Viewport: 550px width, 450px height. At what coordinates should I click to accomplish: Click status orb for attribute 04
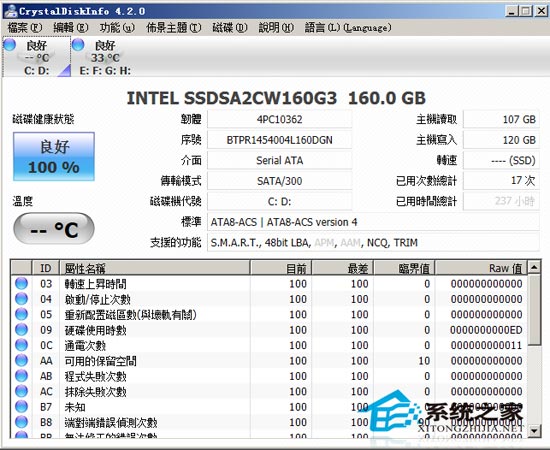tap(21, 299)
